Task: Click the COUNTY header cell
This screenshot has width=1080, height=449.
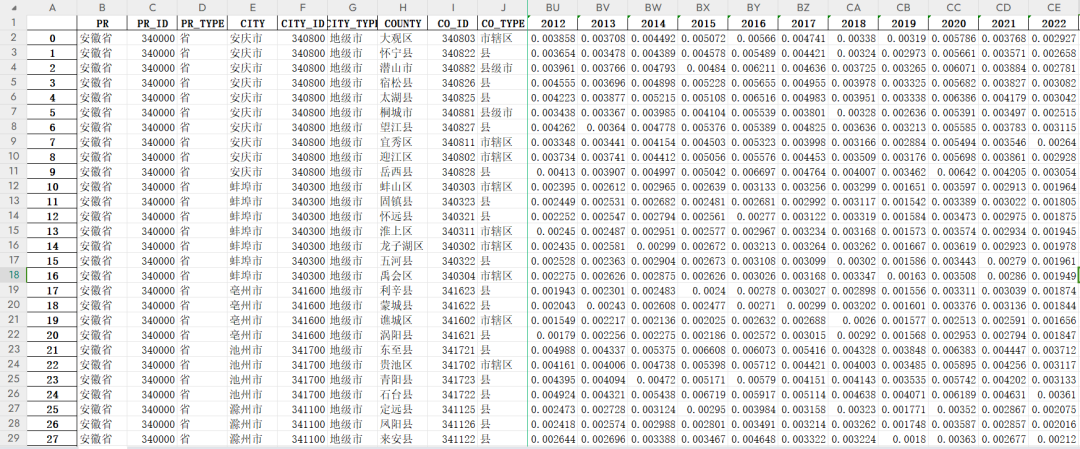Action: 403,23
